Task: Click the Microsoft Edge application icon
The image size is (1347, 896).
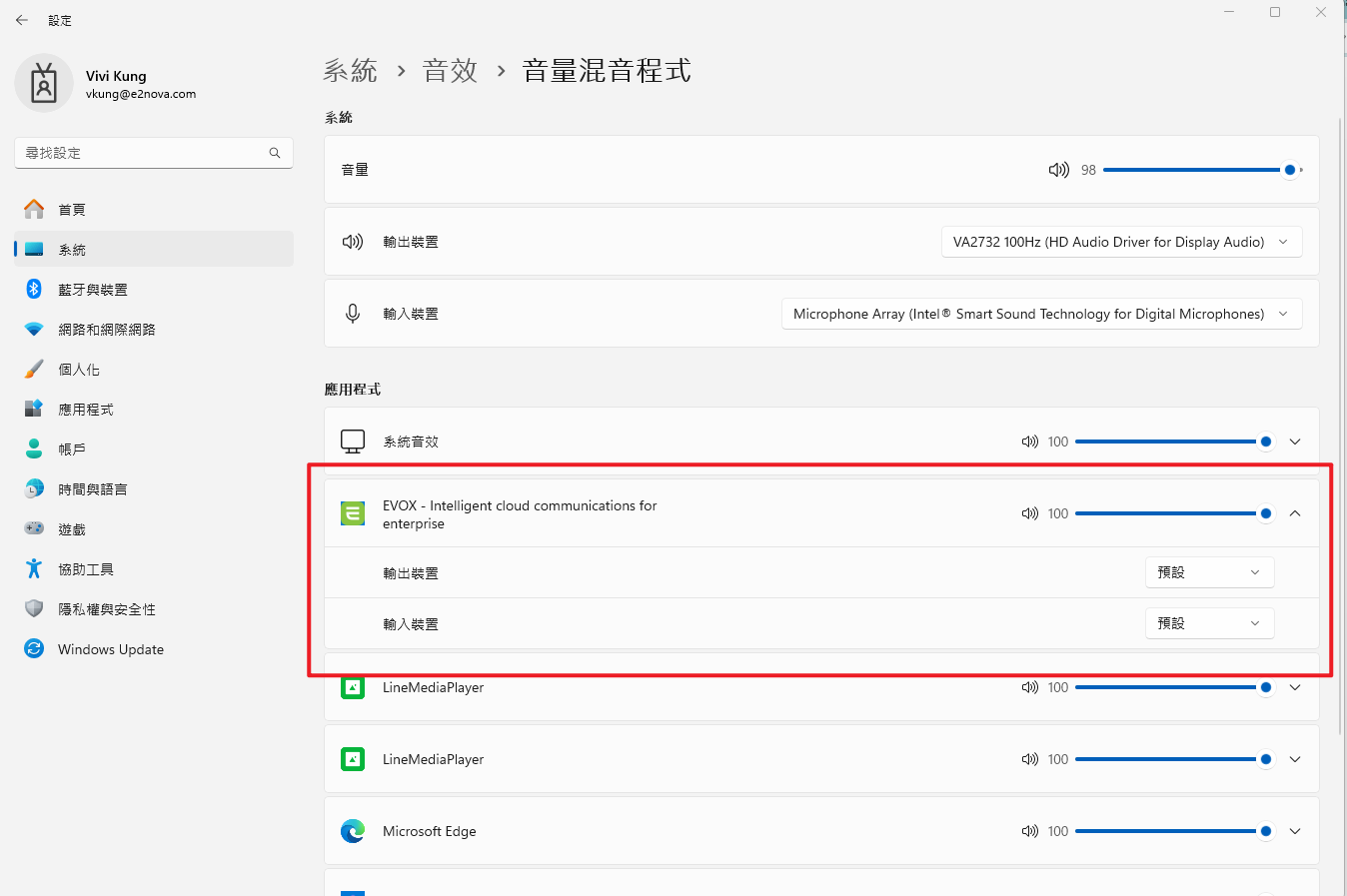Action: [353, 831]
